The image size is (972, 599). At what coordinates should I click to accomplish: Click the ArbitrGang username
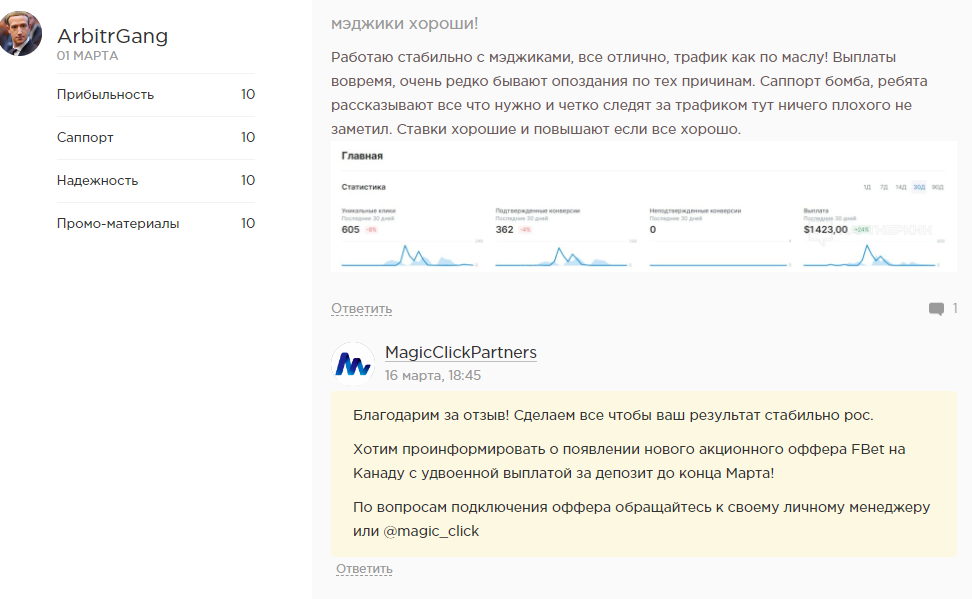point(112,36)
